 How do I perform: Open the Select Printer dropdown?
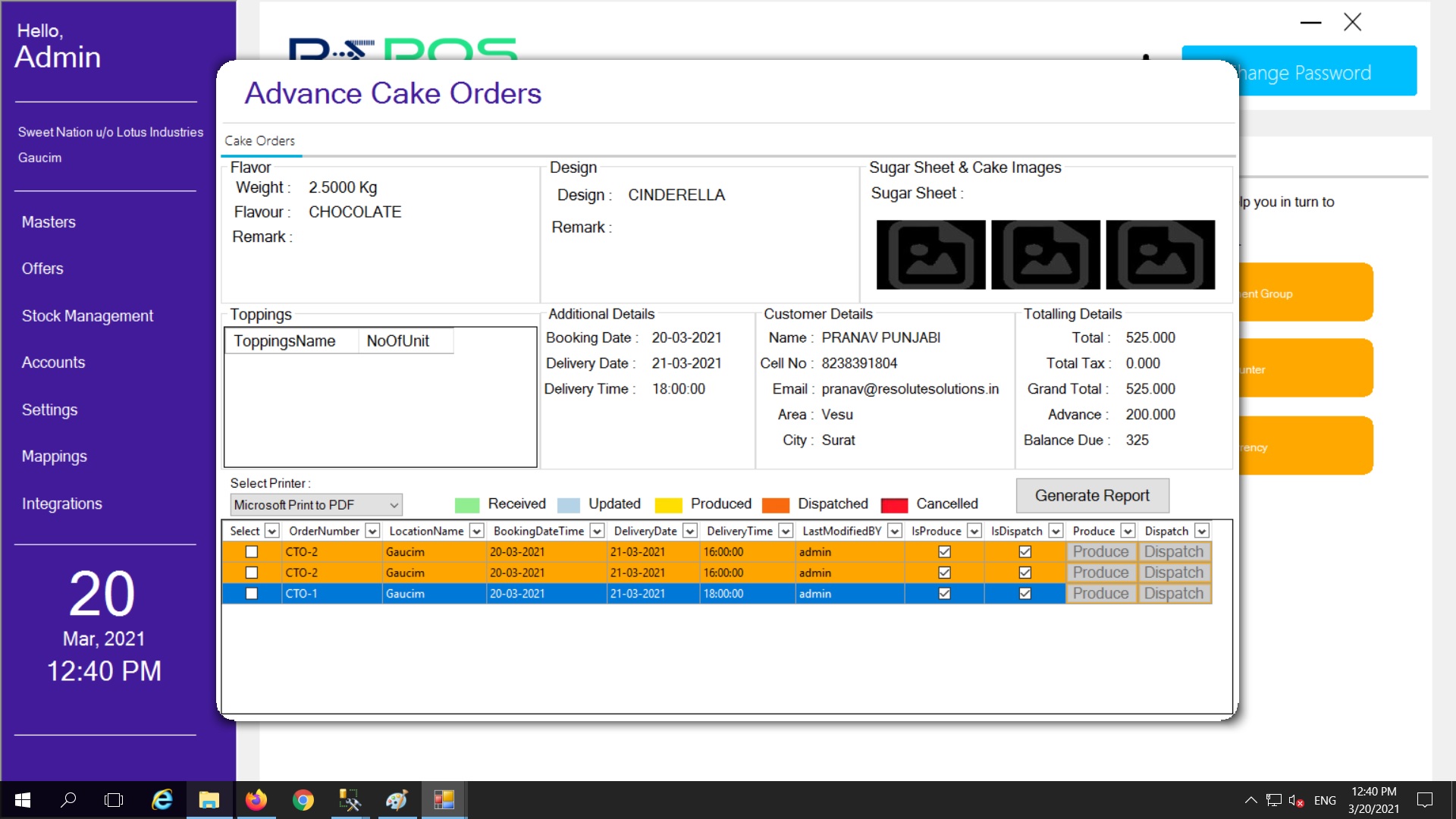tap(394, 505)
